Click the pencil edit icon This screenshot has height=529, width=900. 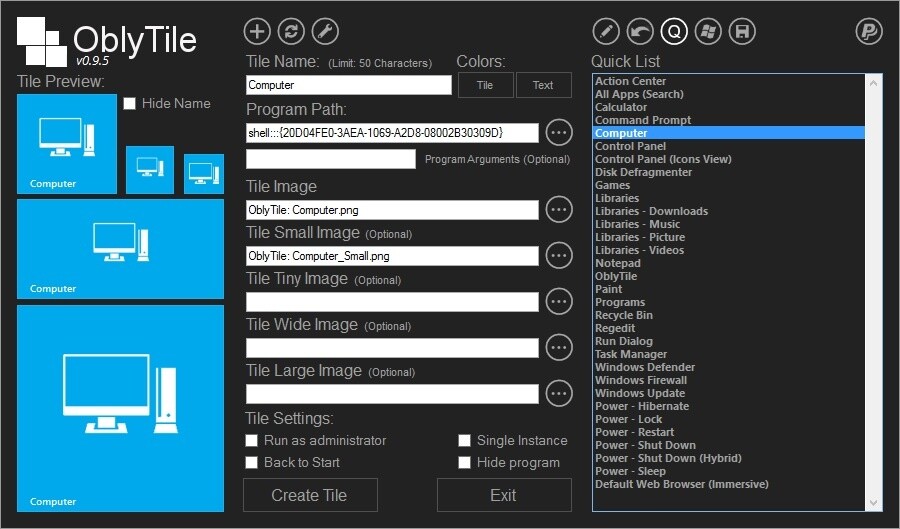[x=606, y=31]
